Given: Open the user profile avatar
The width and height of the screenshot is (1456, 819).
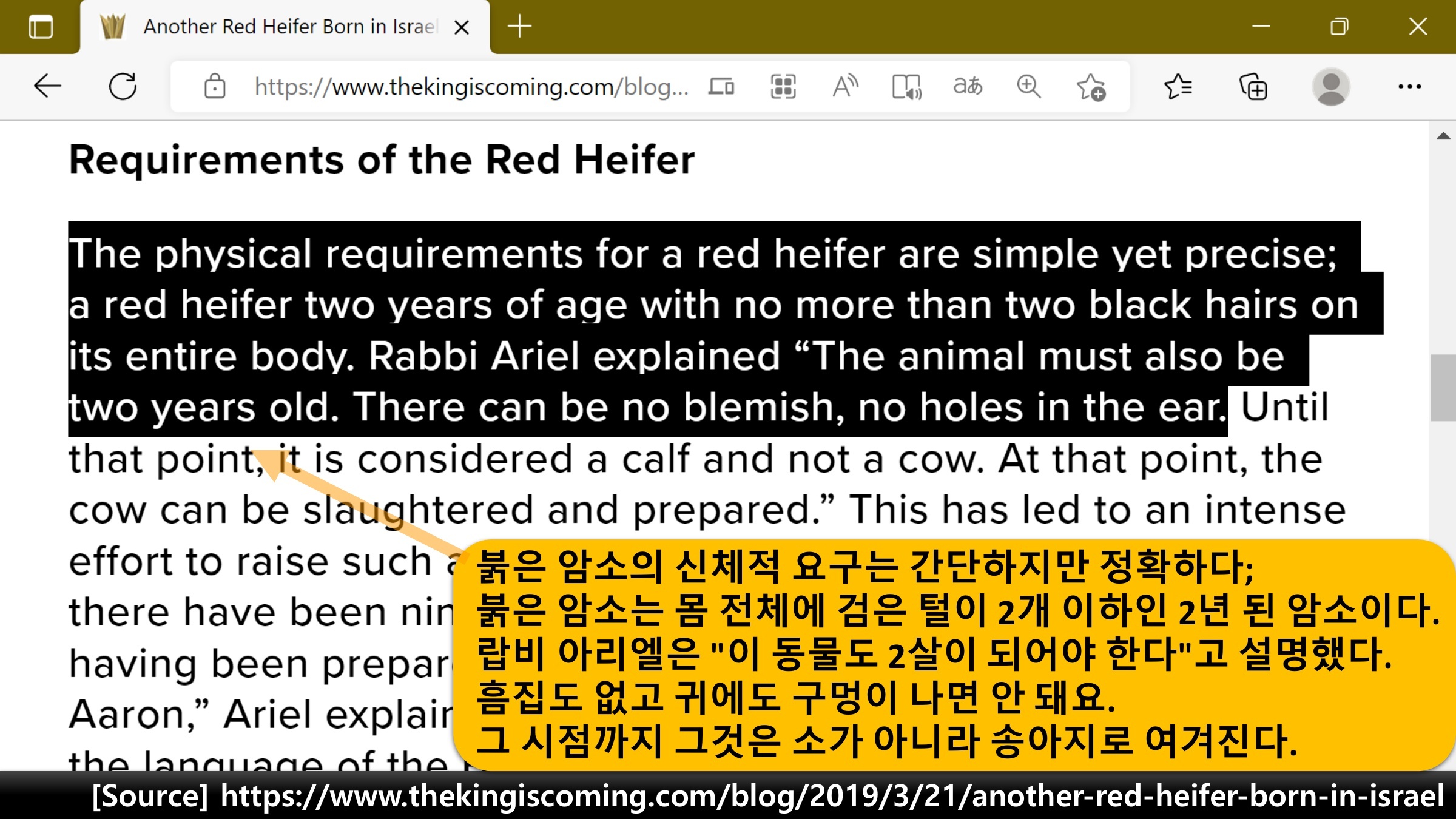Looking at the screenshot, I should pyautogui.click(x=1330, y=87).
